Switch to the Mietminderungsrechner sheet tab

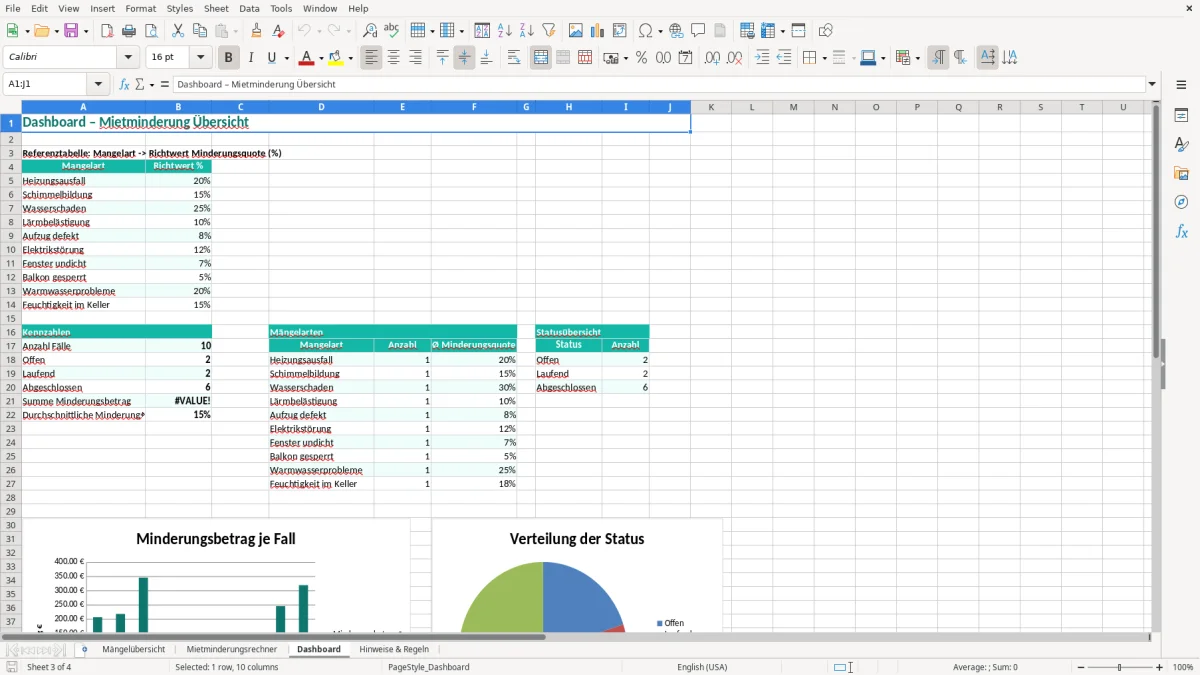[232, 649]
